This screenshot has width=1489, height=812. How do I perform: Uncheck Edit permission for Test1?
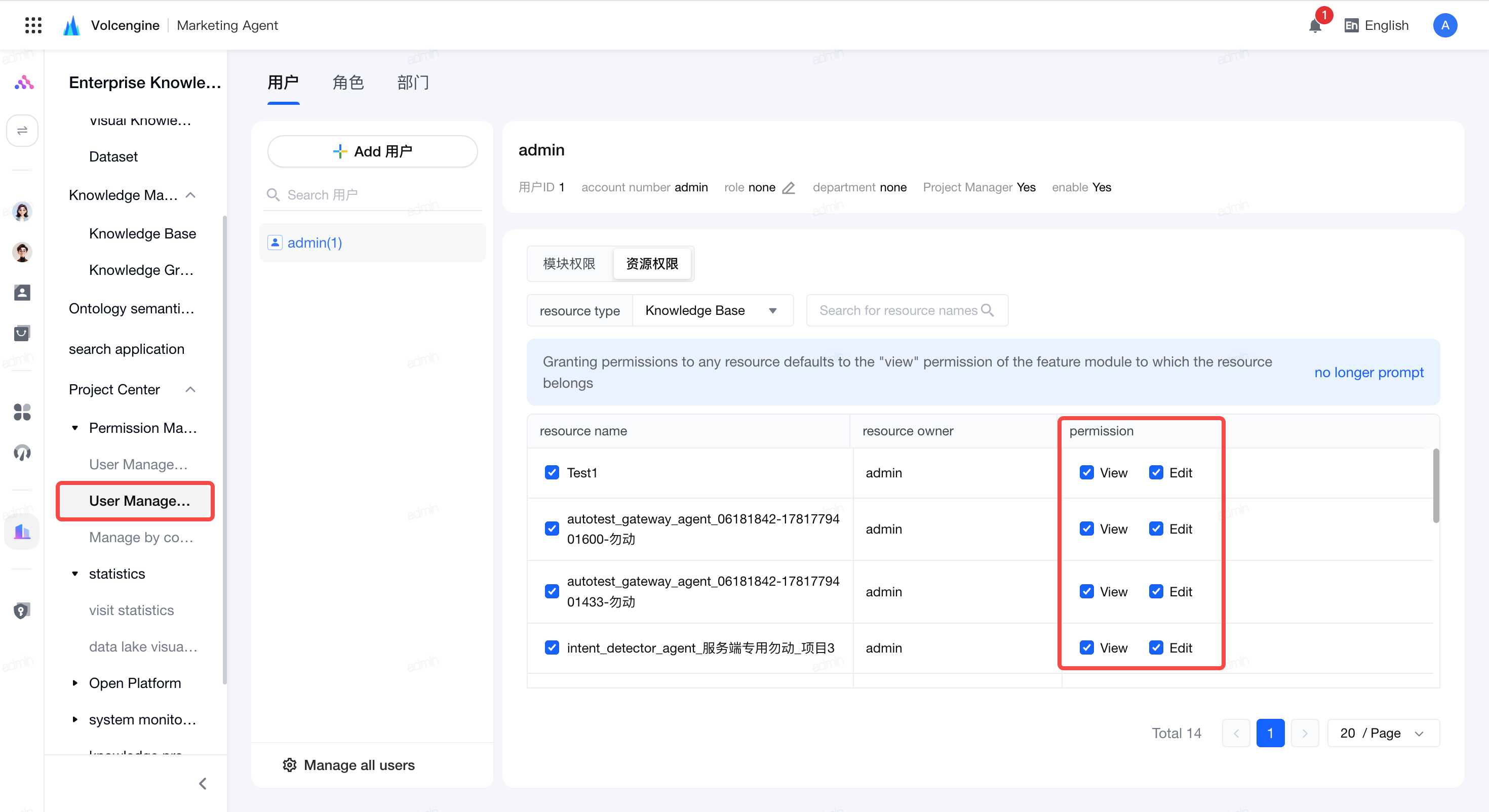1156,473
